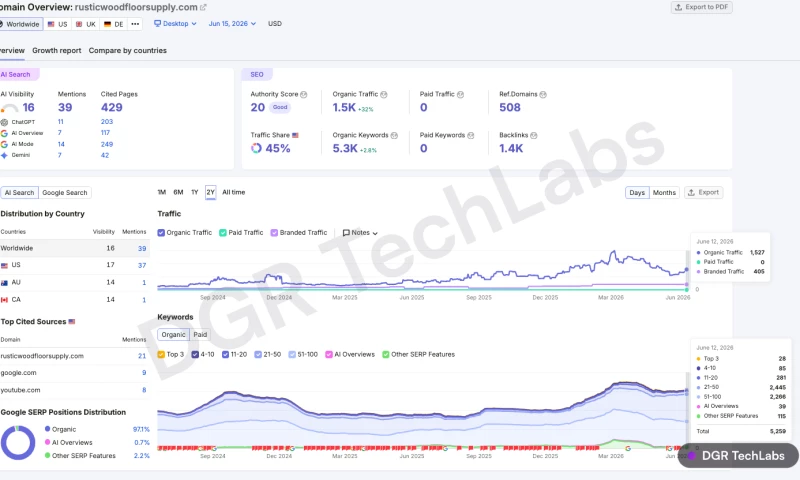Viewport: 800px width, 480px height.
Task: Click the USD currency label
Action: point(274,23)
